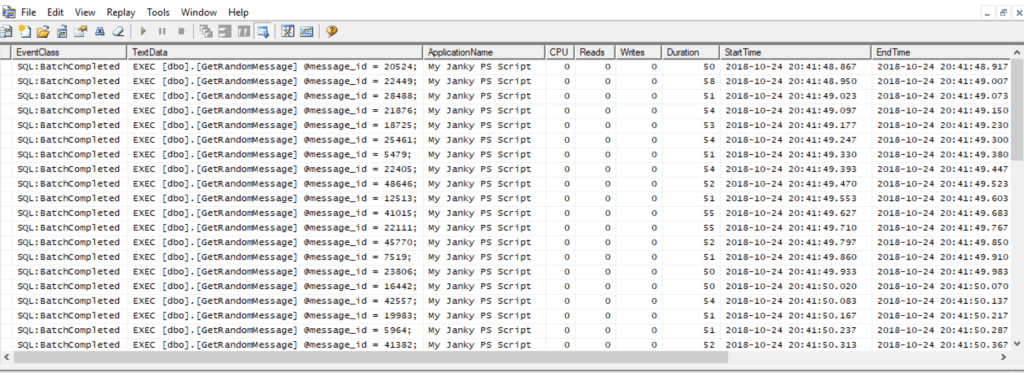Select the row with @message_id = 28488
Viewport: 1024px width, 373px height.
505,96
